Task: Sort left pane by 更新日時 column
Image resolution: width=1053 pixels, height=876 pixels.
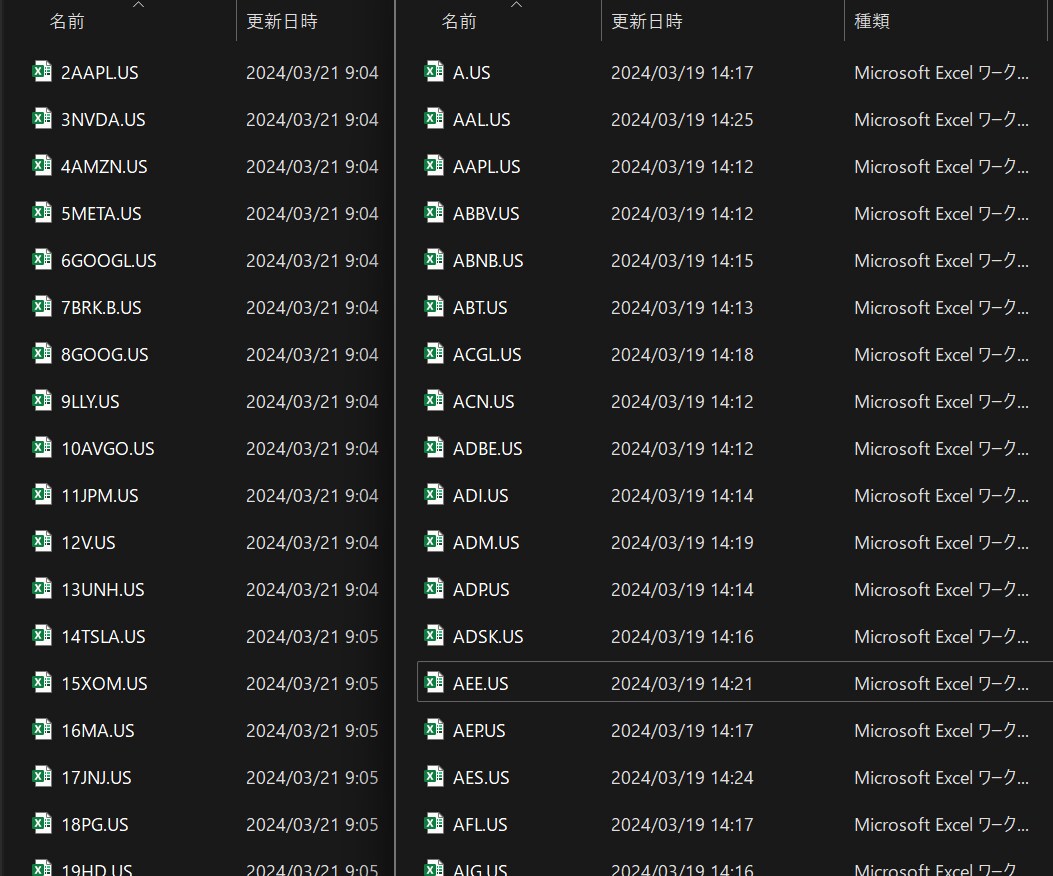Action: (281, 21)
